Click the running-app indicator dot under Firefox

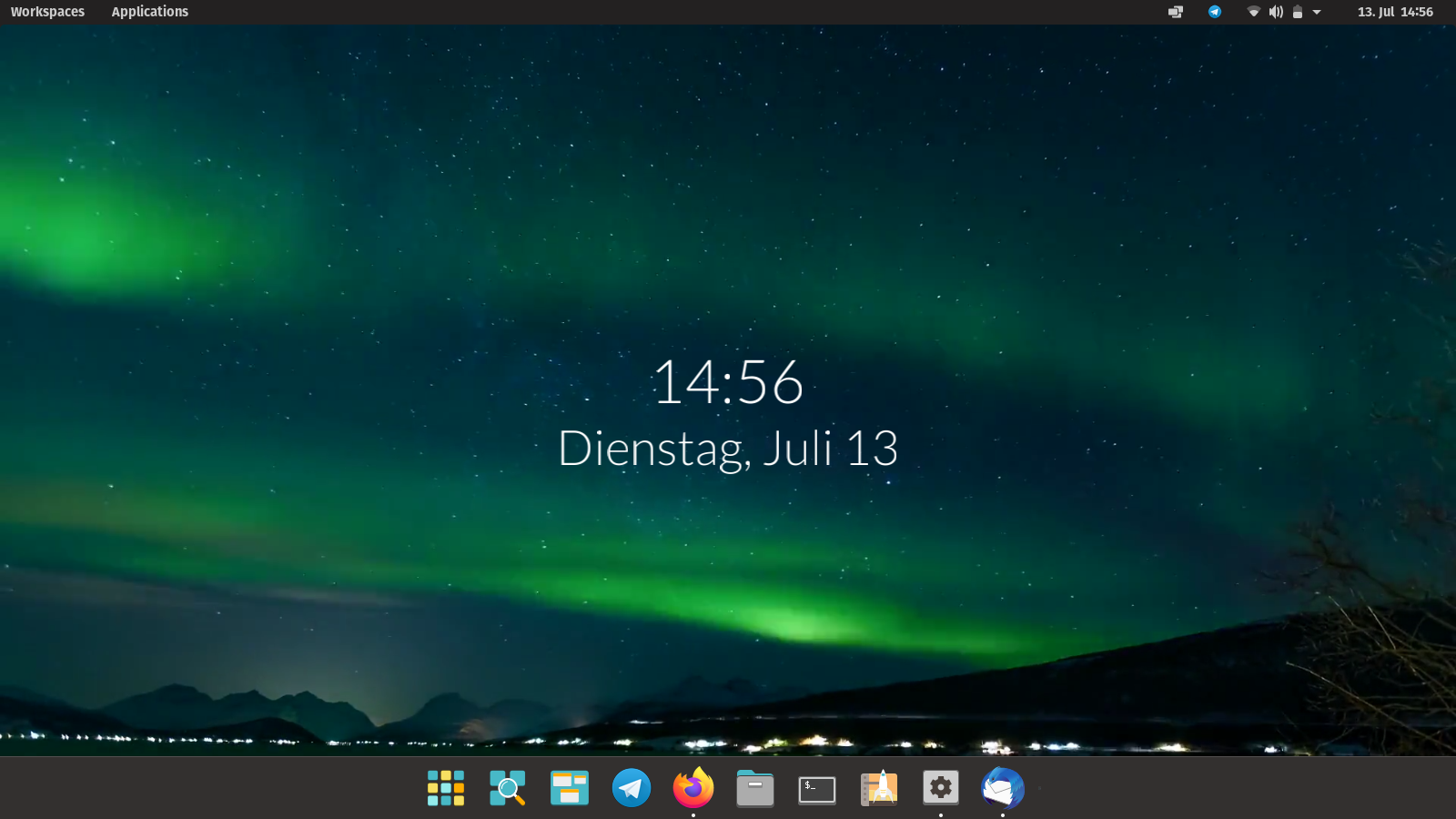[693, 814]
